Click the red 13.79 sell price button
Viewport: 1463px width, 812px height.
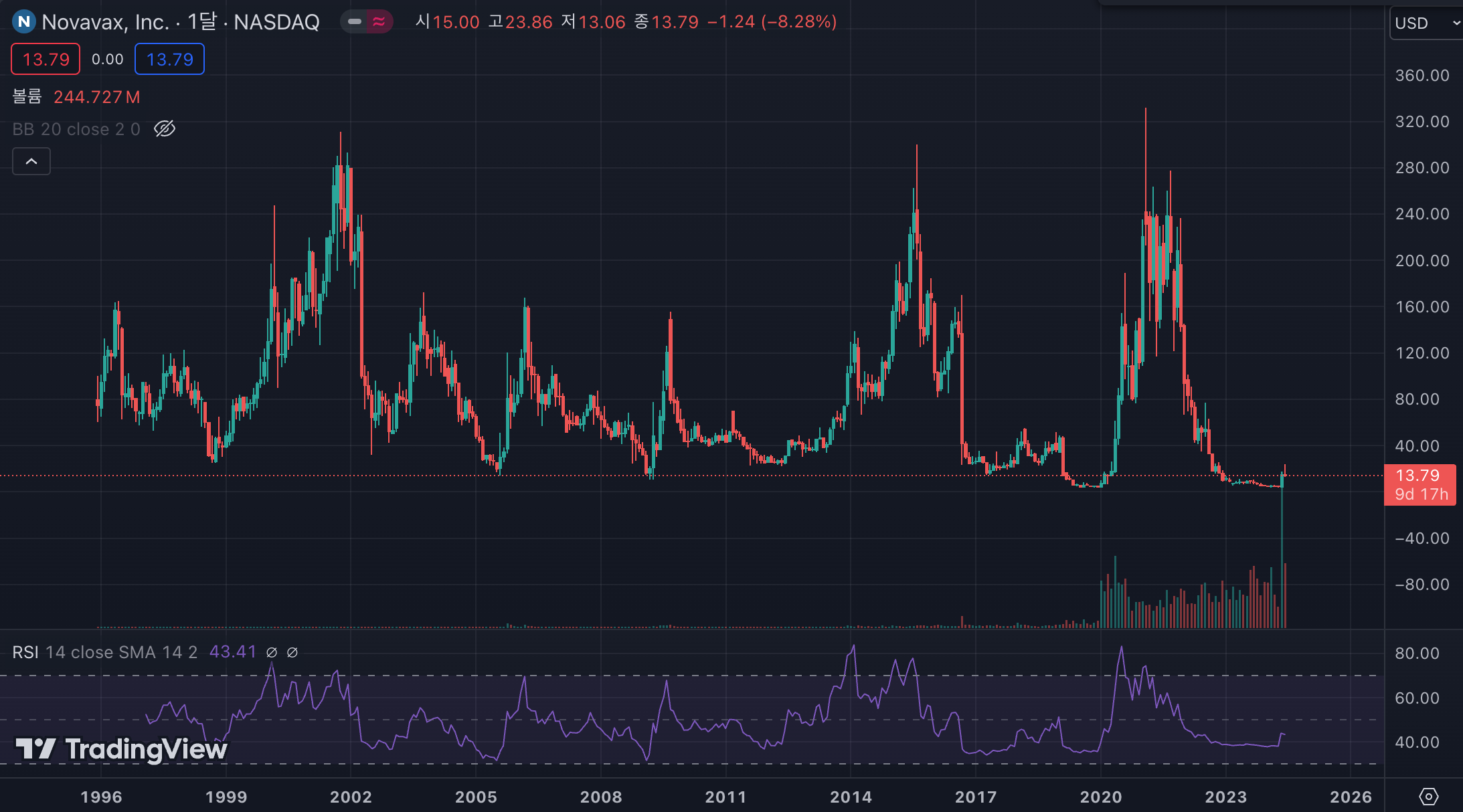pos(46,60)
